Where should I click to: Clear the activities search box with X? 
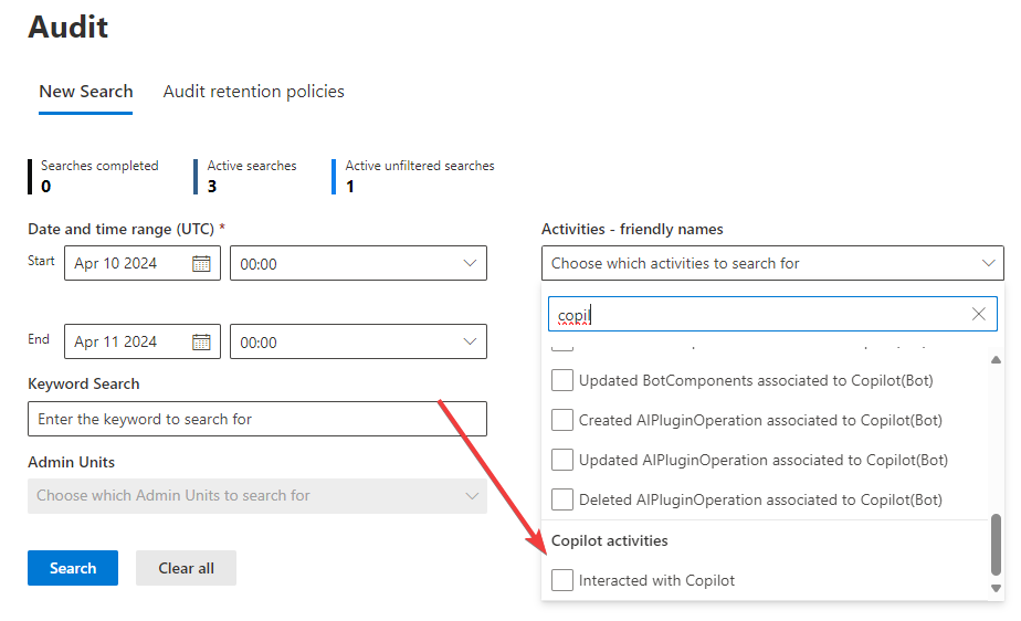pos(978,314)
